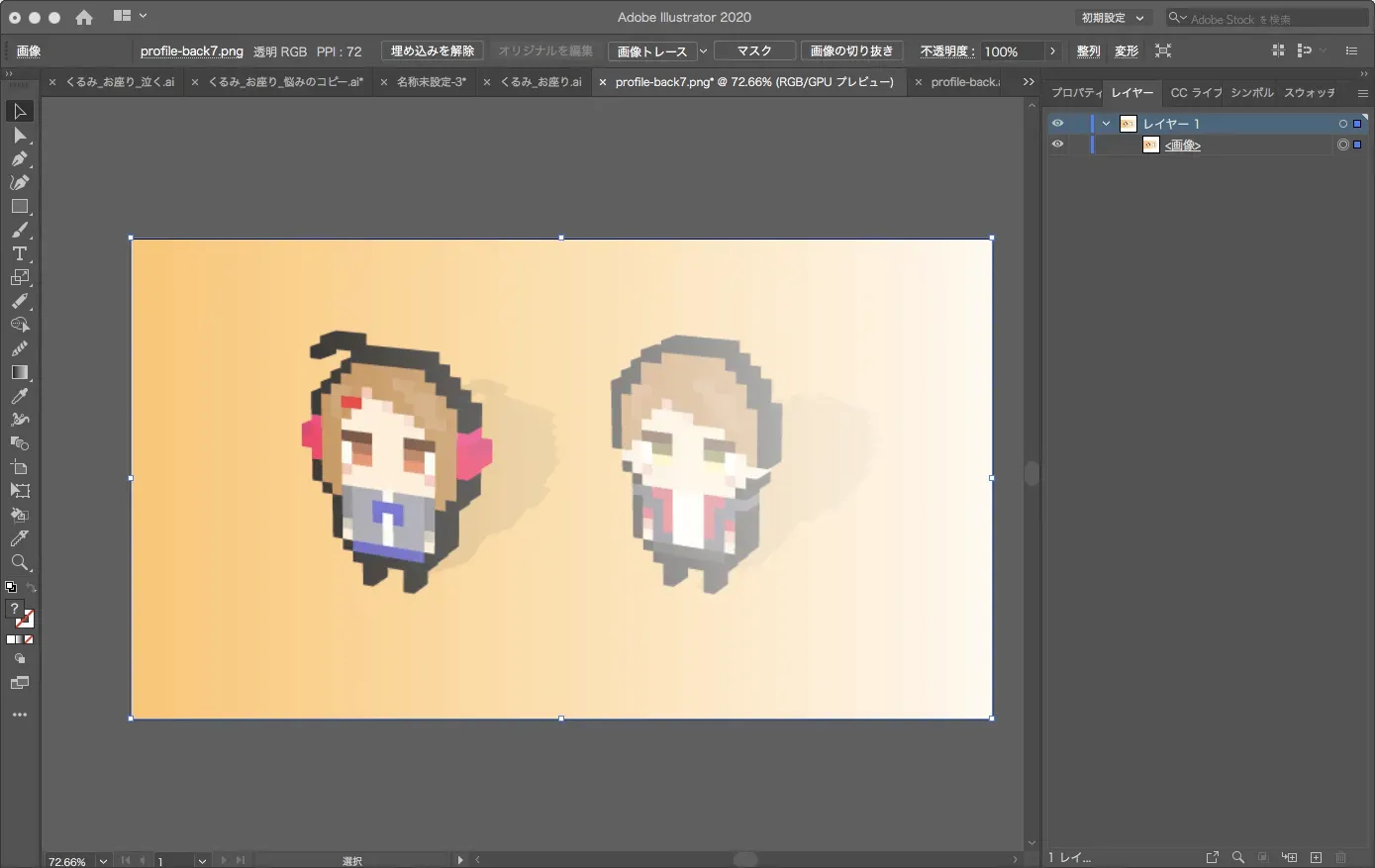
Task: Expand the 不透明度 opacity arrow
Action: tap(1052, 50)
